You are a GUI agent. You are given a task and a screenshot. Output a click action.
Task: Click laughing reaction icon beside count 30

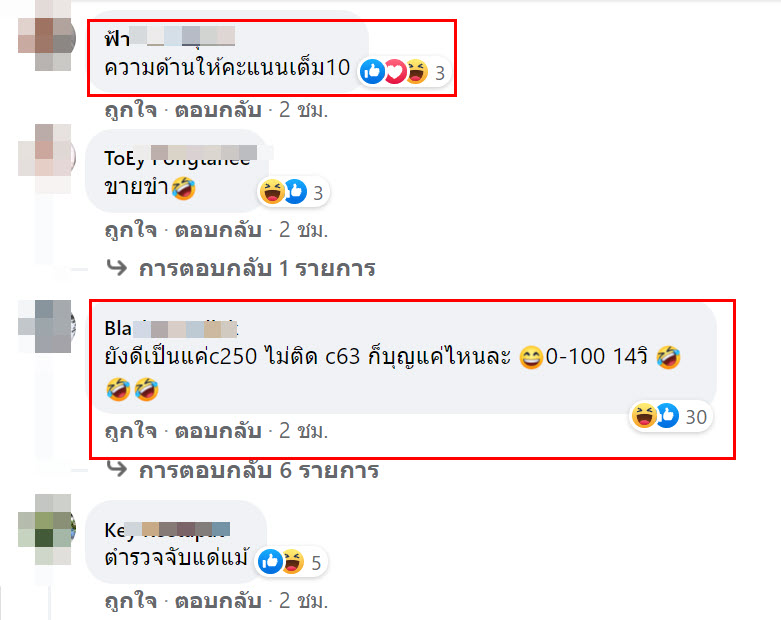(x=644, y=416)
